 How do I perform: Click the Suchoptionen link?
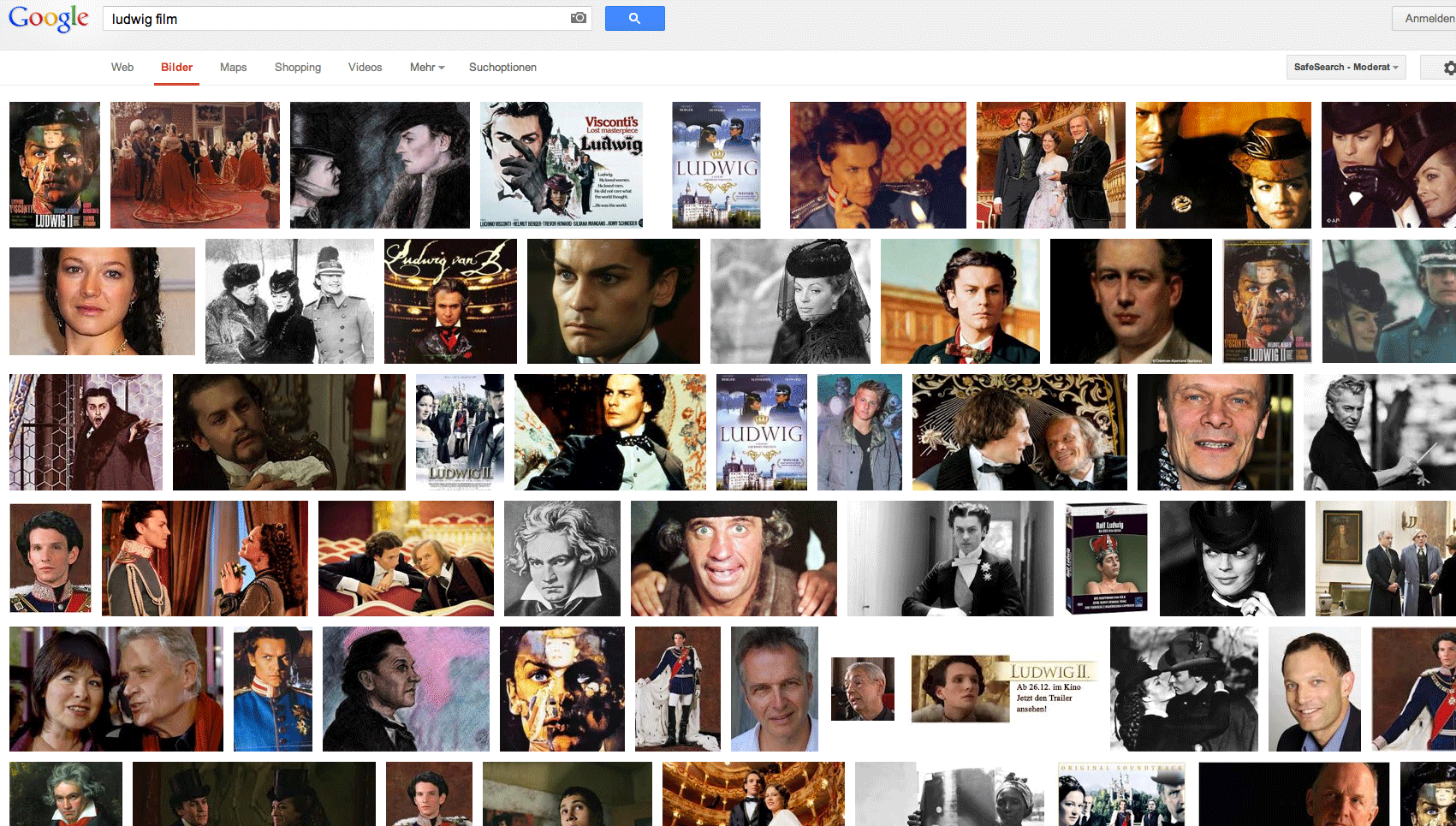[x=502, y=68]
